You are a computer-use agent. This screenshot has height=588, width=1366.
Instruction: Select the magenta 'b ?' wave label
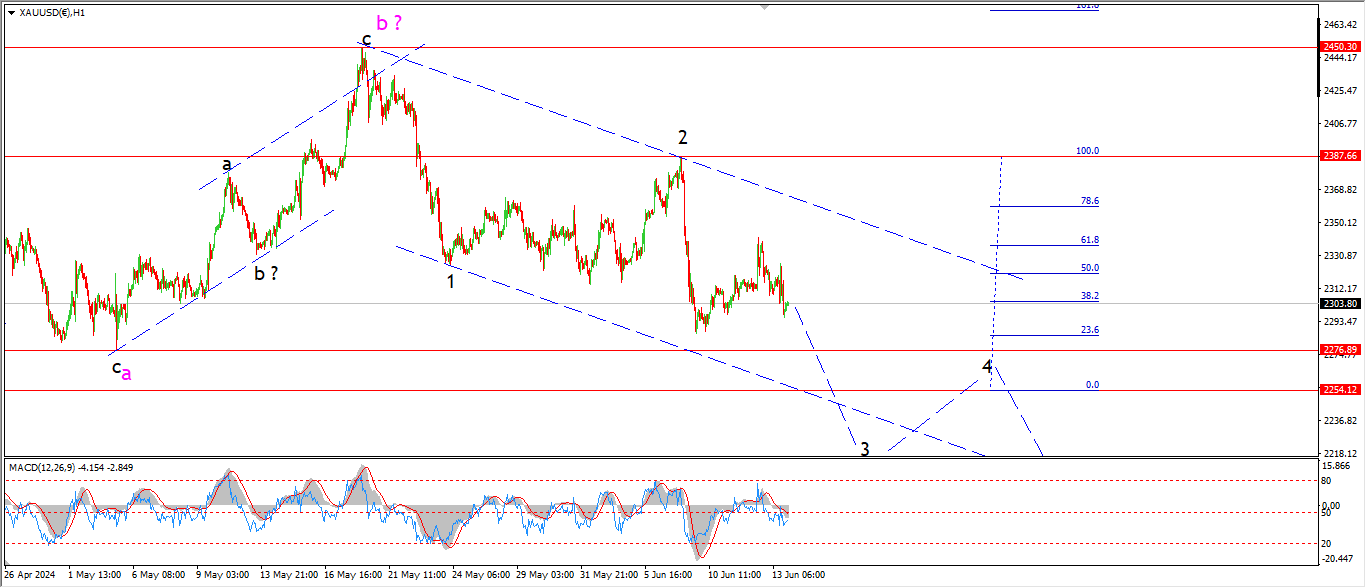[x=392, y=22]
